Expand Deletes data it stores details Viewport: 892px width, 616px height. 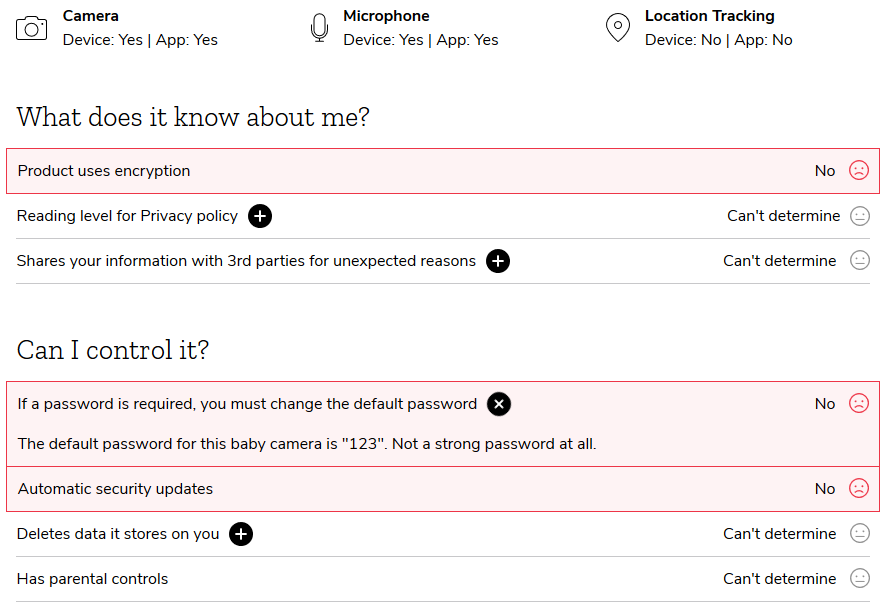[241, 534]
